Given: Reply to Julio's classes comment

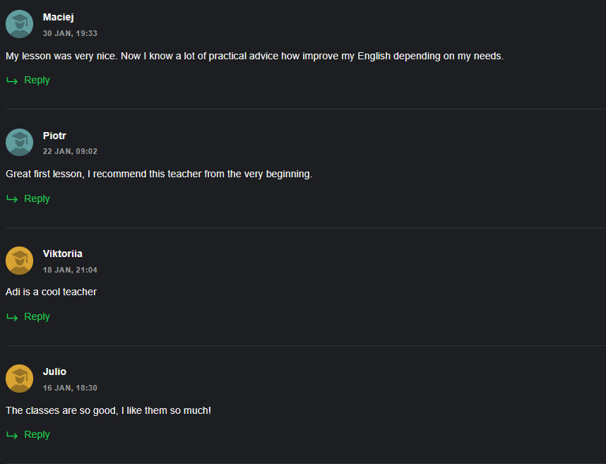Looking at the screenshot, I should pyautogui.click(x=37, y=435).
